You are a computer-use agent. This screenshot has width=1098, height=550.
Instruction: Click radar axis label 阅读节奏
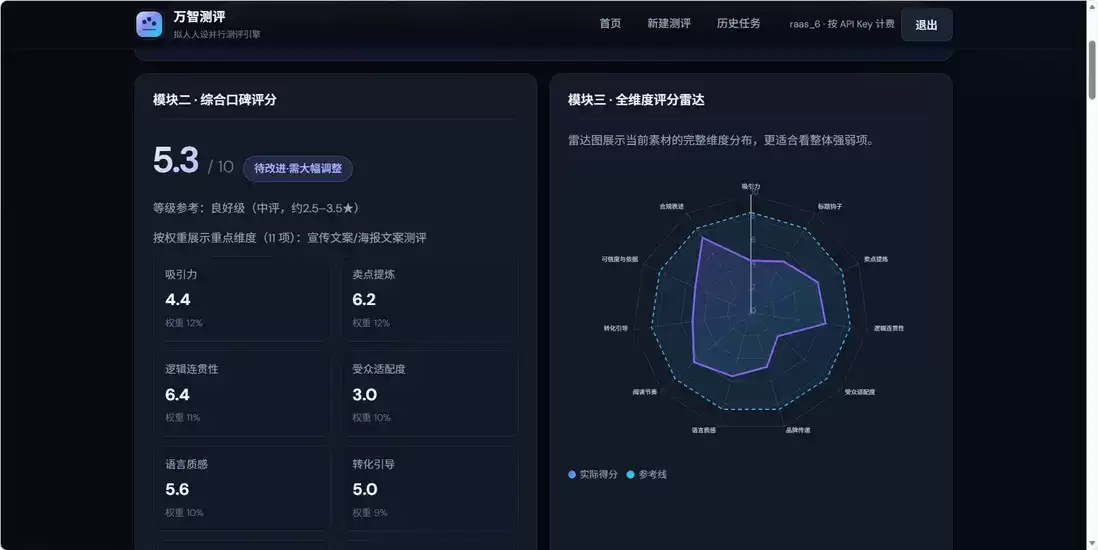(644, 392)
